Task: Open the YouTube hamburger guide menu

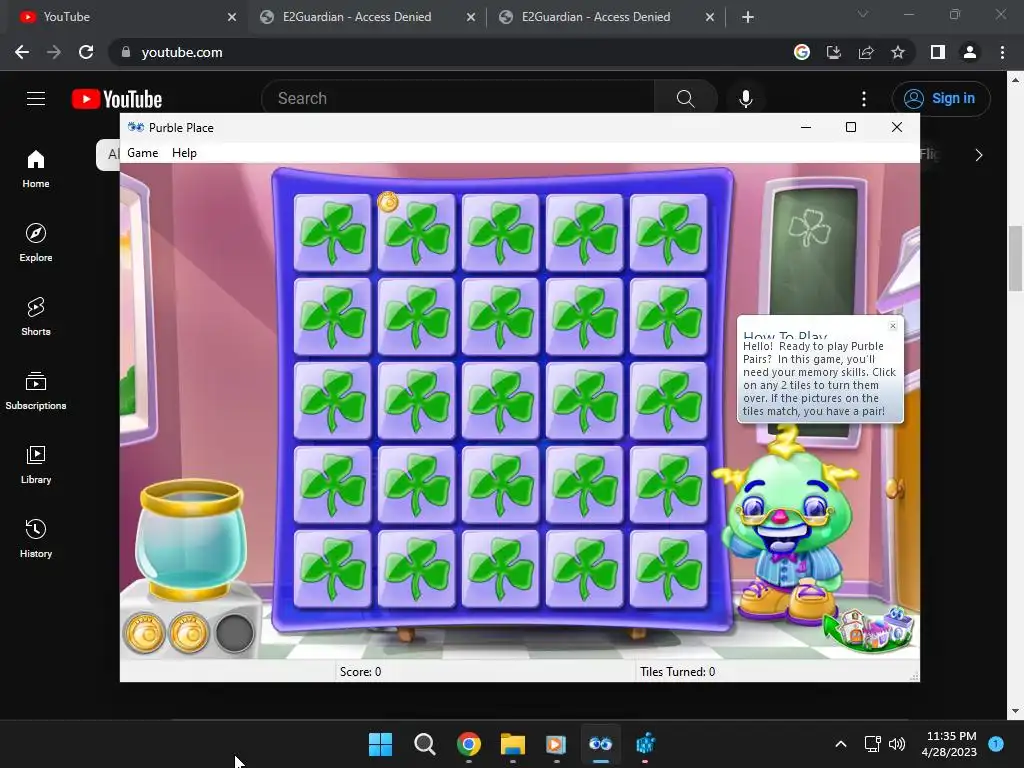Action: pyautogui.click(x=36, y=99)
